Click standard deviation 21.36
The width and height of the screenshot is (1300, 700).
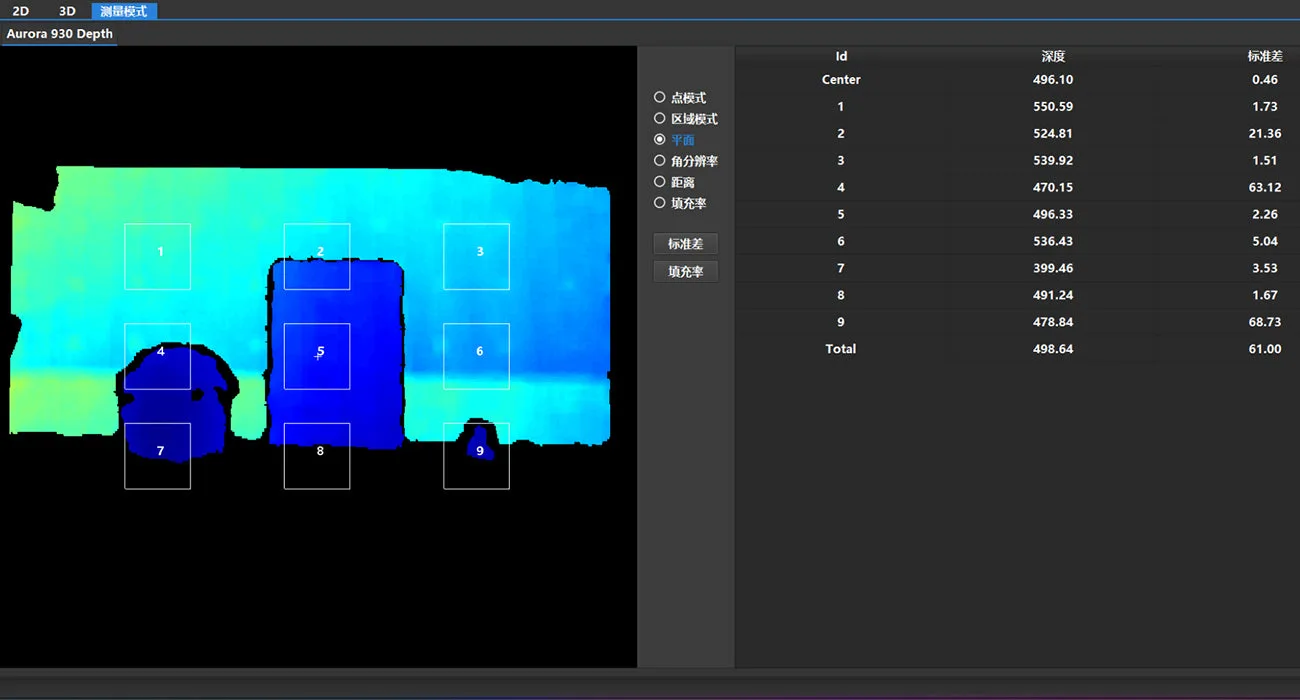pos(1265,134)
